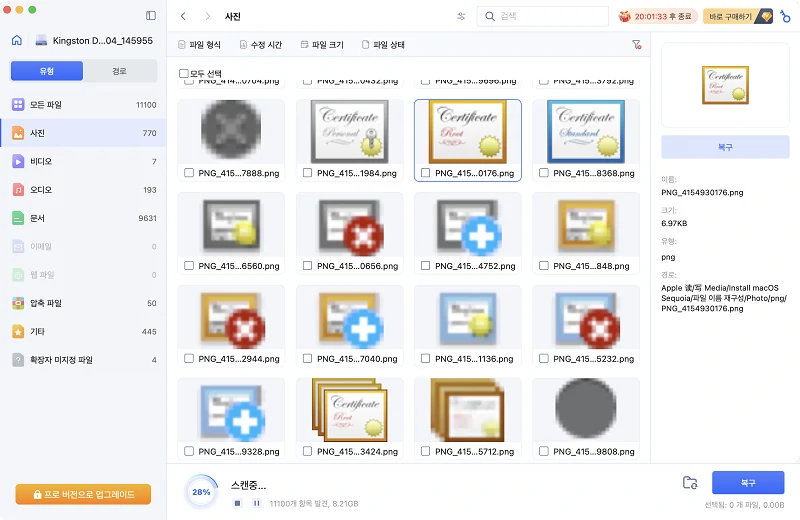The height and width of the screenshot is (520, 800).
Task: Click the file size value 6.97KB
Action: point(674,223)
